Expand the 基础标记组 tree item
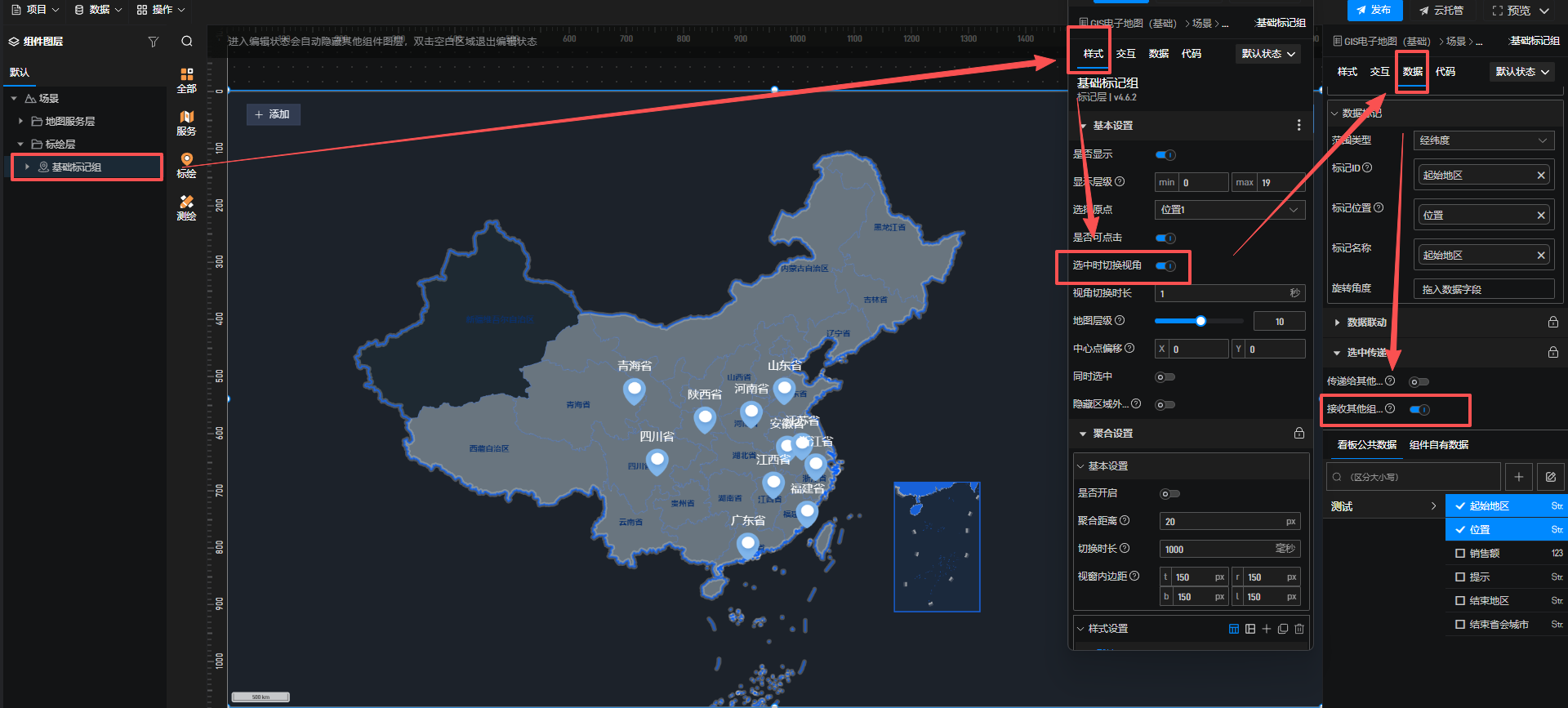 (x=27, y=167)
